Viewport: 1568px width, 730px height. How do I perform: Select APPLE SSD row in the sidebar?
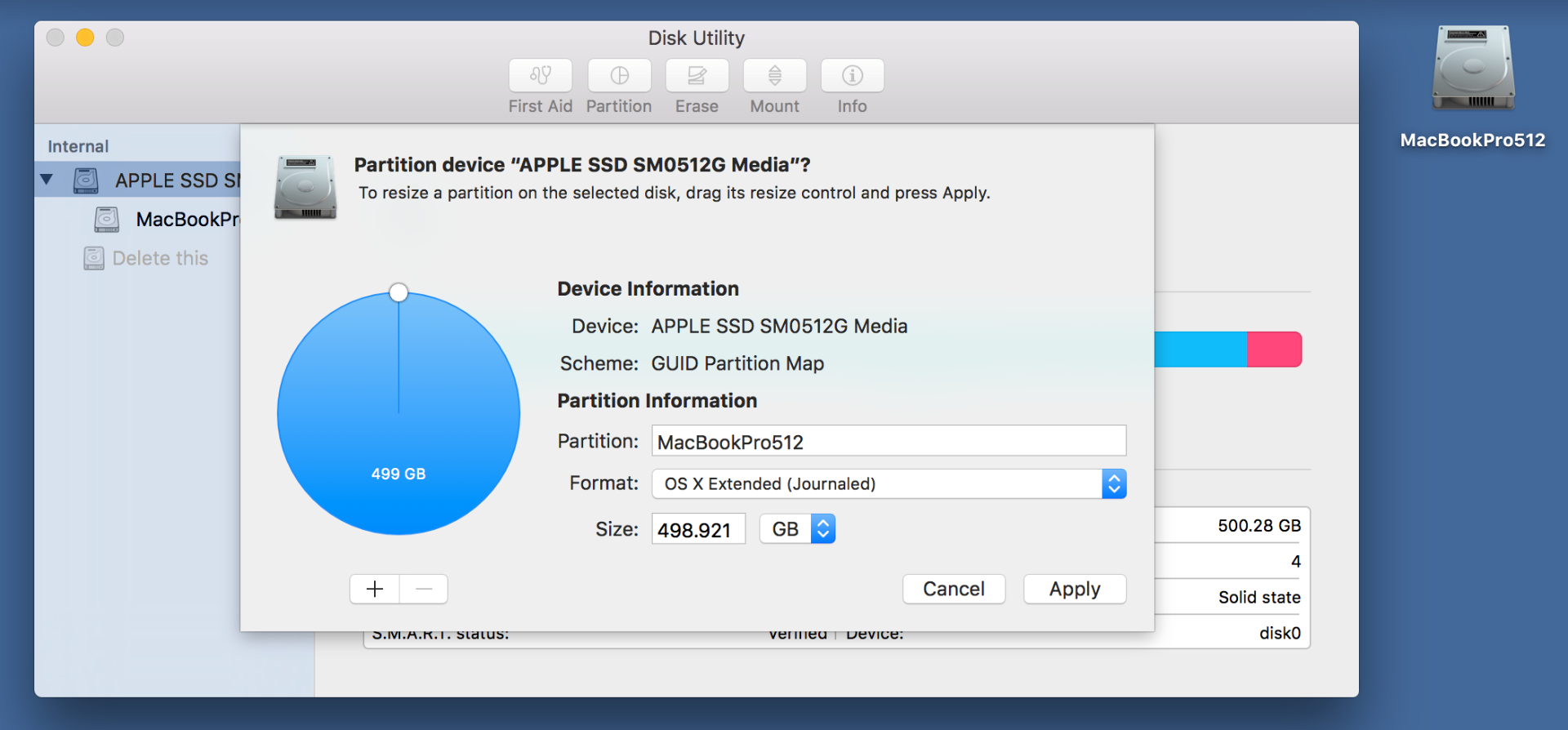(x=137, y=180)
